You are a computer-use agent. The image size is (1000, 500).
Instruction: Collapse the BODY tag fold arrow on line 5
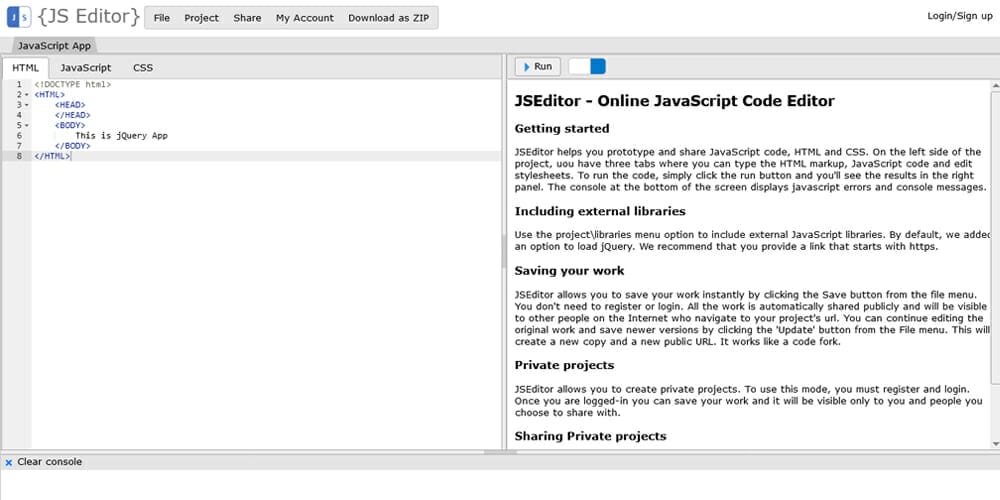pyautogui.click(x=27, y=126)
